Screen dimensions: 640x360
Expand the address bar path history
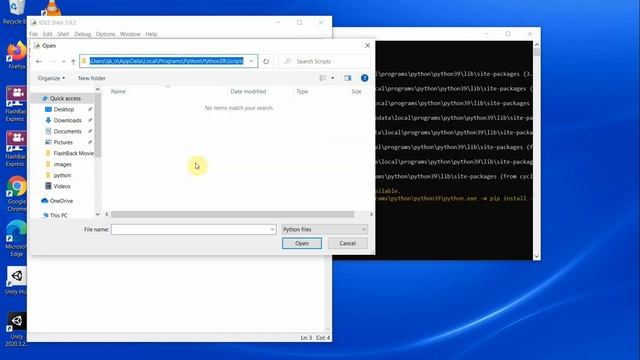tap(251, 61)
